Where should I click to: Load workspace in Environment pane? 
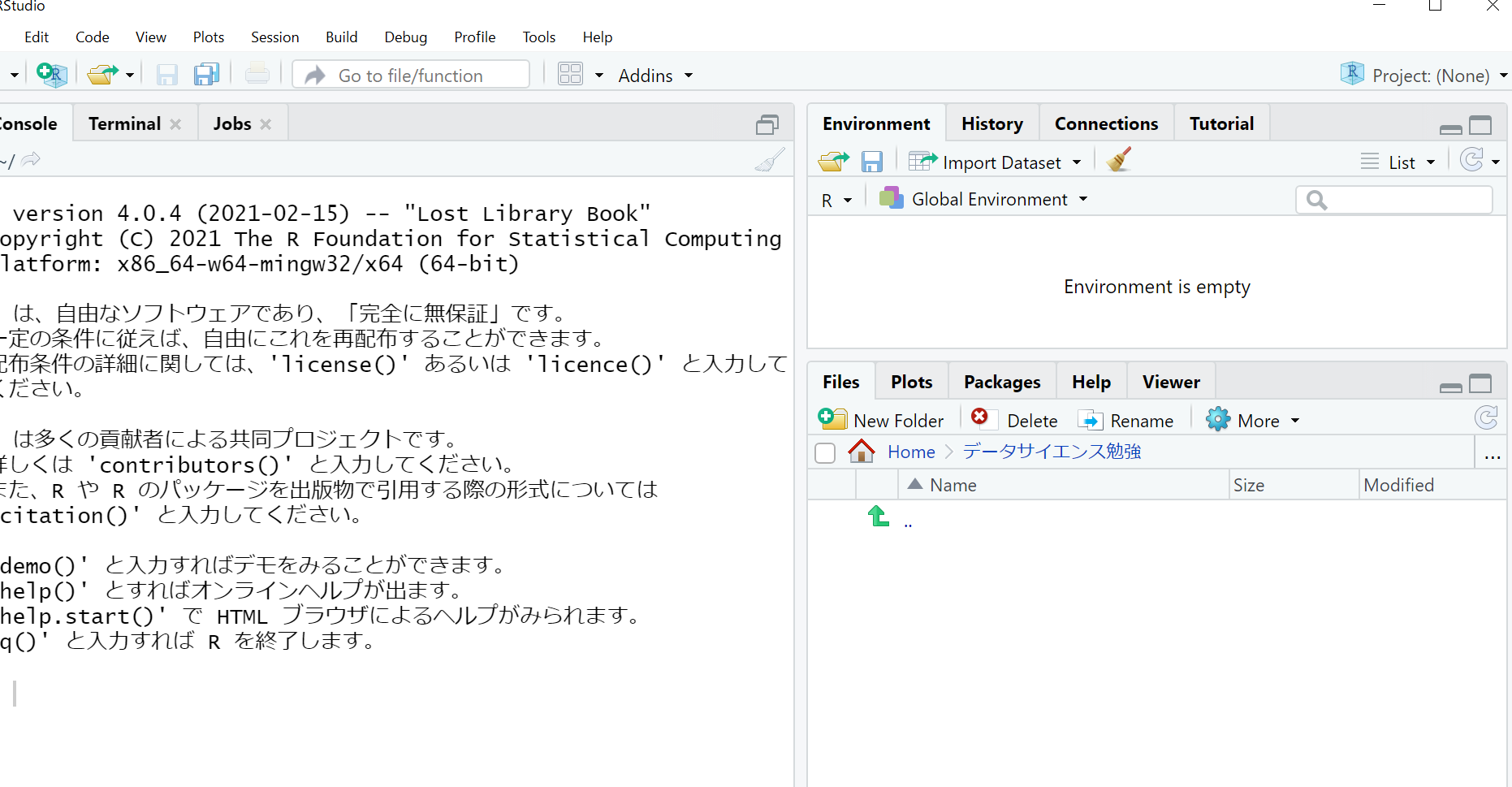(x=834, y=162)
